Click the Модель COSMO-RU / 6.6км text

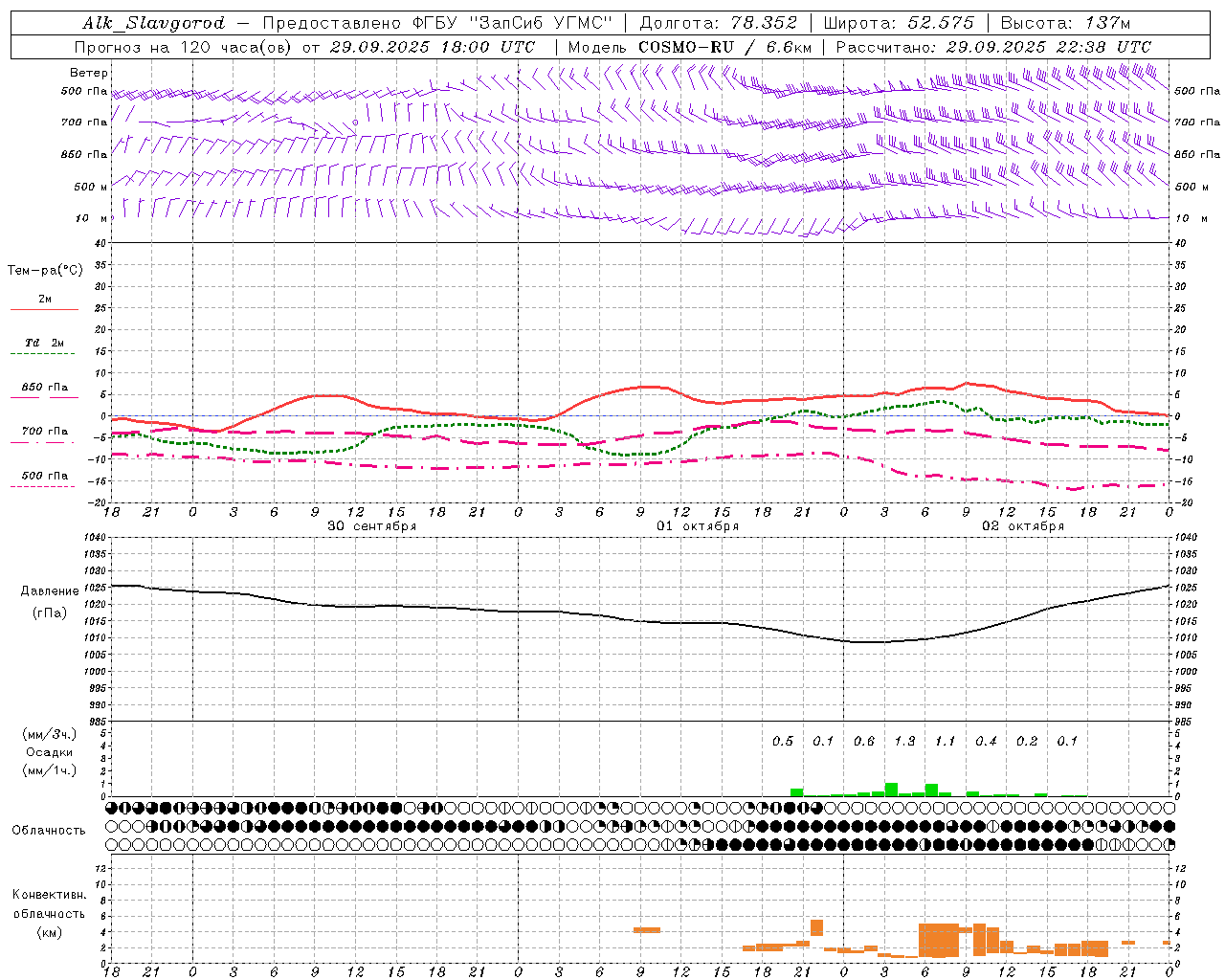pyautogui.click(x=689, y=47)
